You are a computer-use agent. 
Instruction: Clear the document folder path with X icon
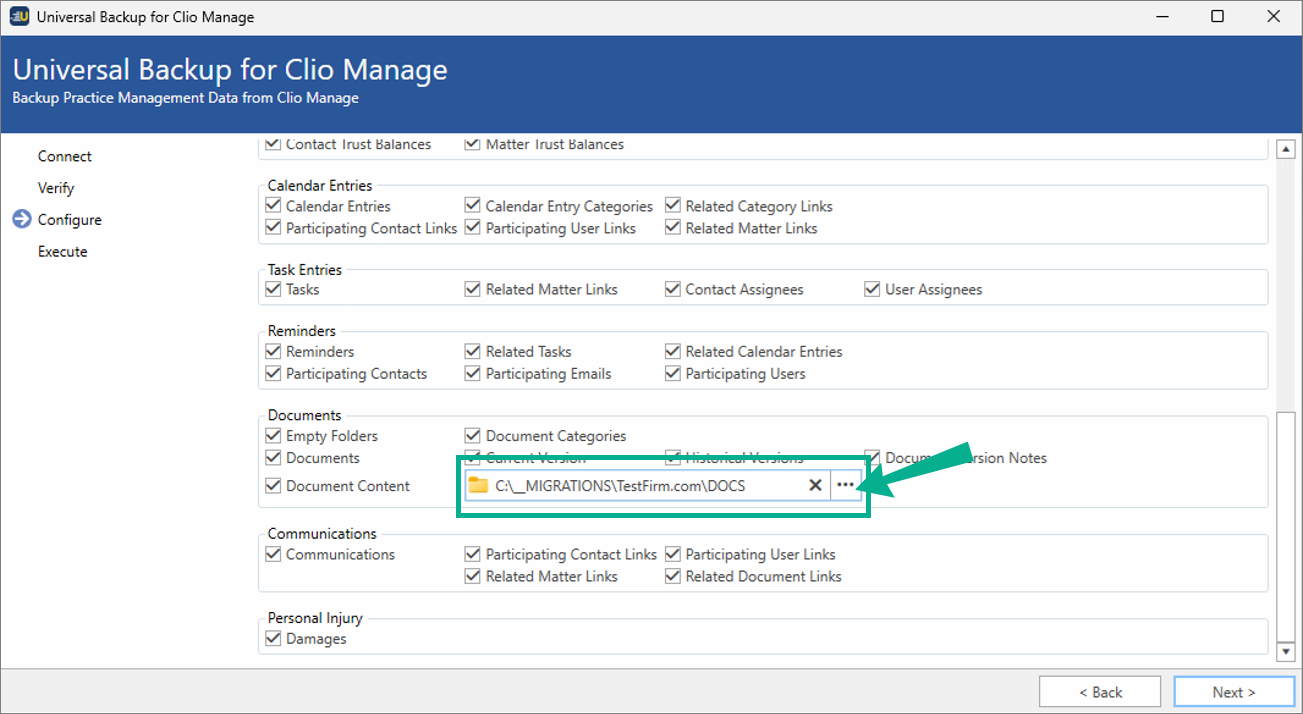(x=815, y=485)
